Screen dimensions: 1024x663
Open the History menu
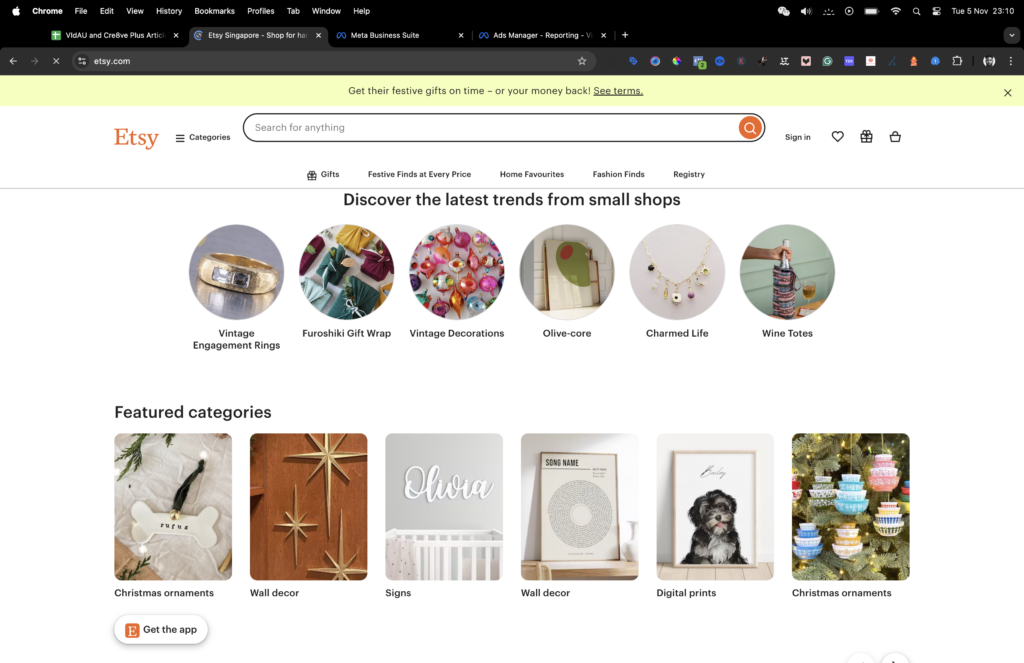pyautogui.click(x=168, y=11)
